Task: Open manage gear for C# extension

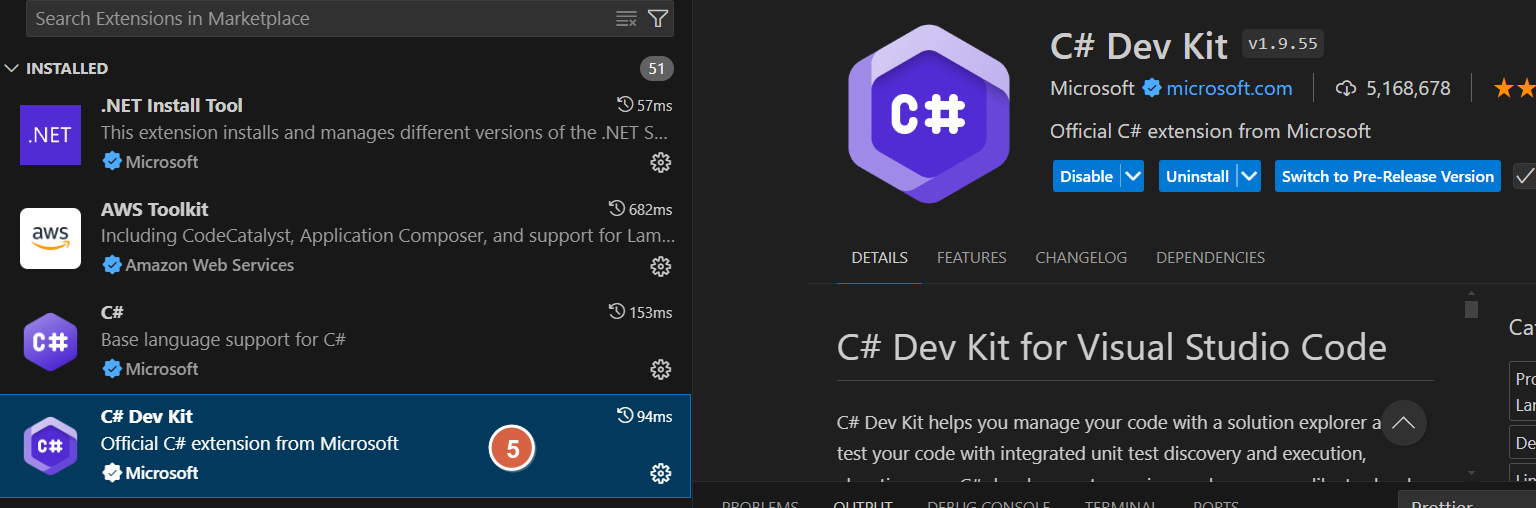Action: [660, 370]
